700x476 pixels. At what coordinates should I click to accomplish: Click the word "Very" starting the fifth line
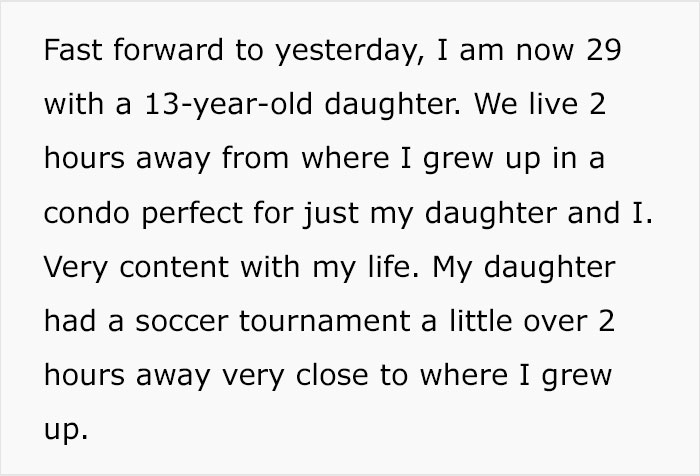[x=76, y=268]
